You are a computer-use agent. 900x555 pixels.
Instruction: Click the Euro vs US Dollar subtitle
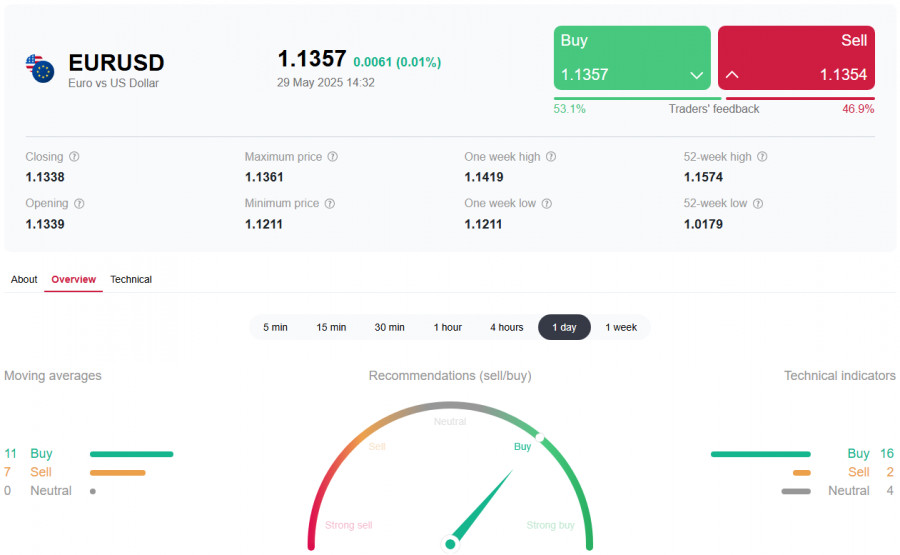point(113,83)
